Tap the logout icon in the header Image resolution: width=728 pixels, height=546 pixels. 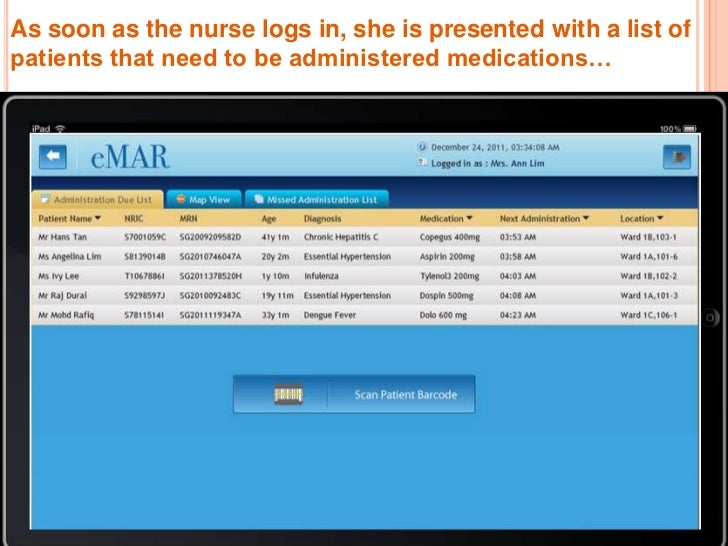677,157
